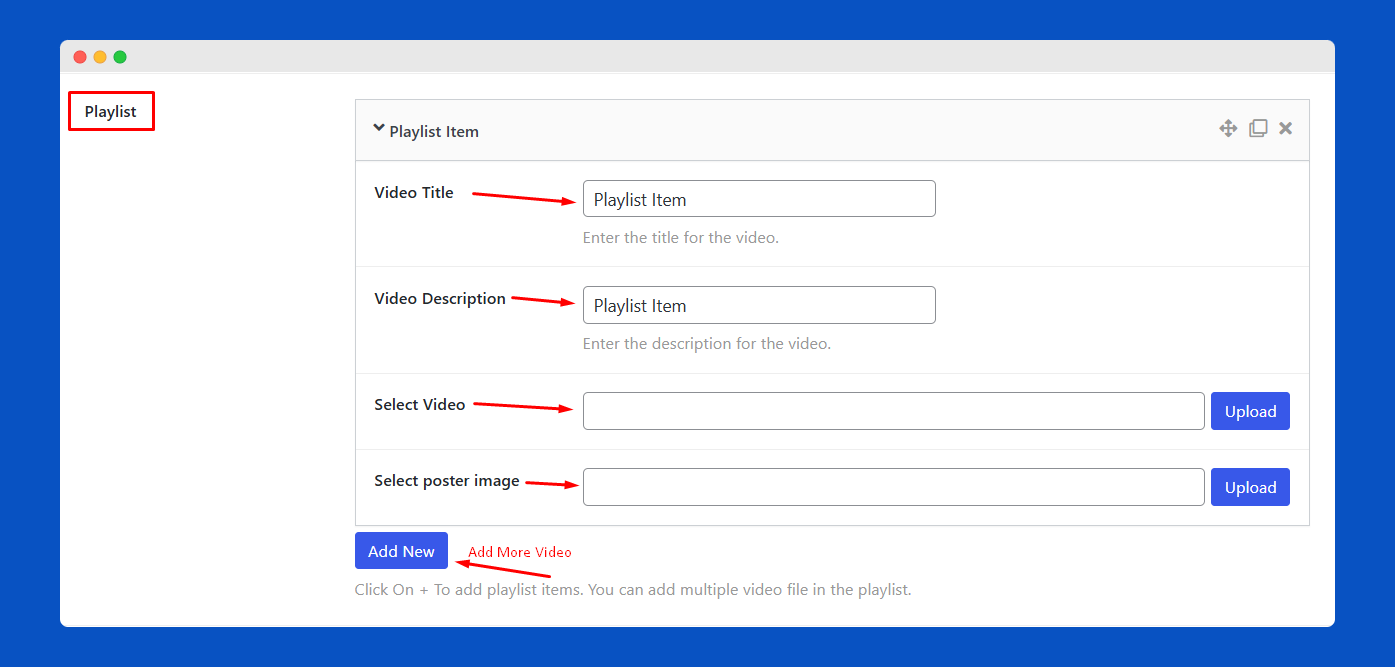This screenshot has width=1395, height=667.
Task: Focus the Video Title input field
Action: [x=758, y=198]
